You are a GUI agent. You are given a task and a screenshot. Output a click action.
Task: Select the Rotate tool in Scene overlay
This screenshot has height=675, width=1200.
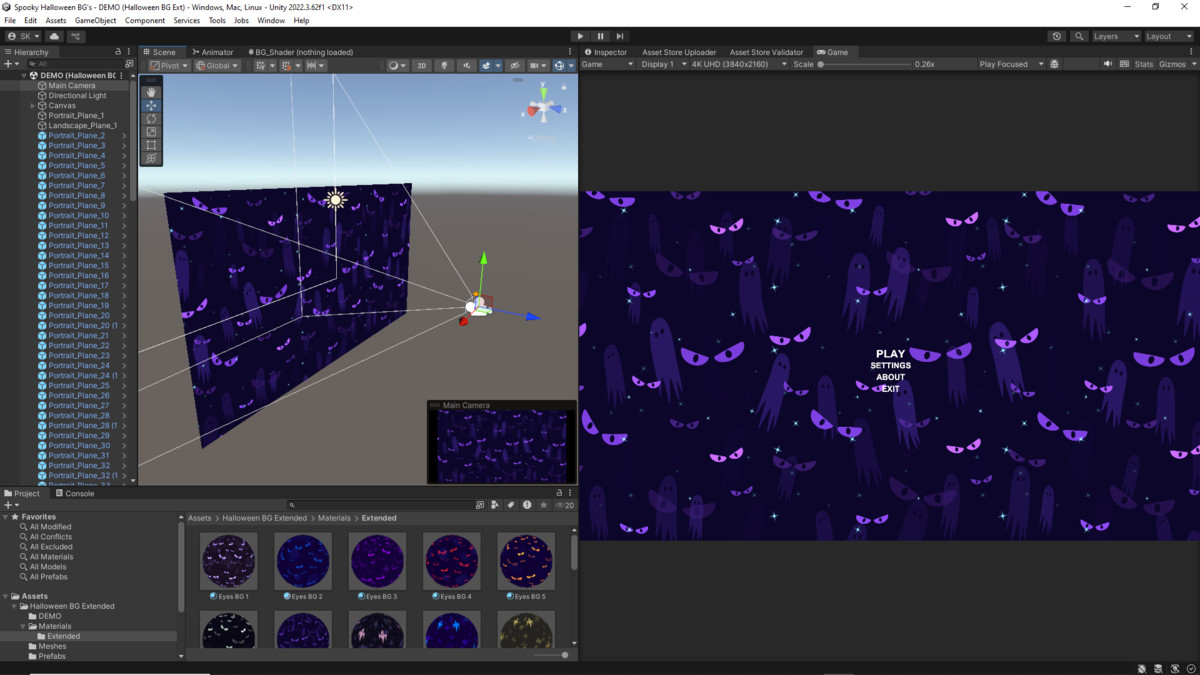pyautogui.click(x=151, y=118)
